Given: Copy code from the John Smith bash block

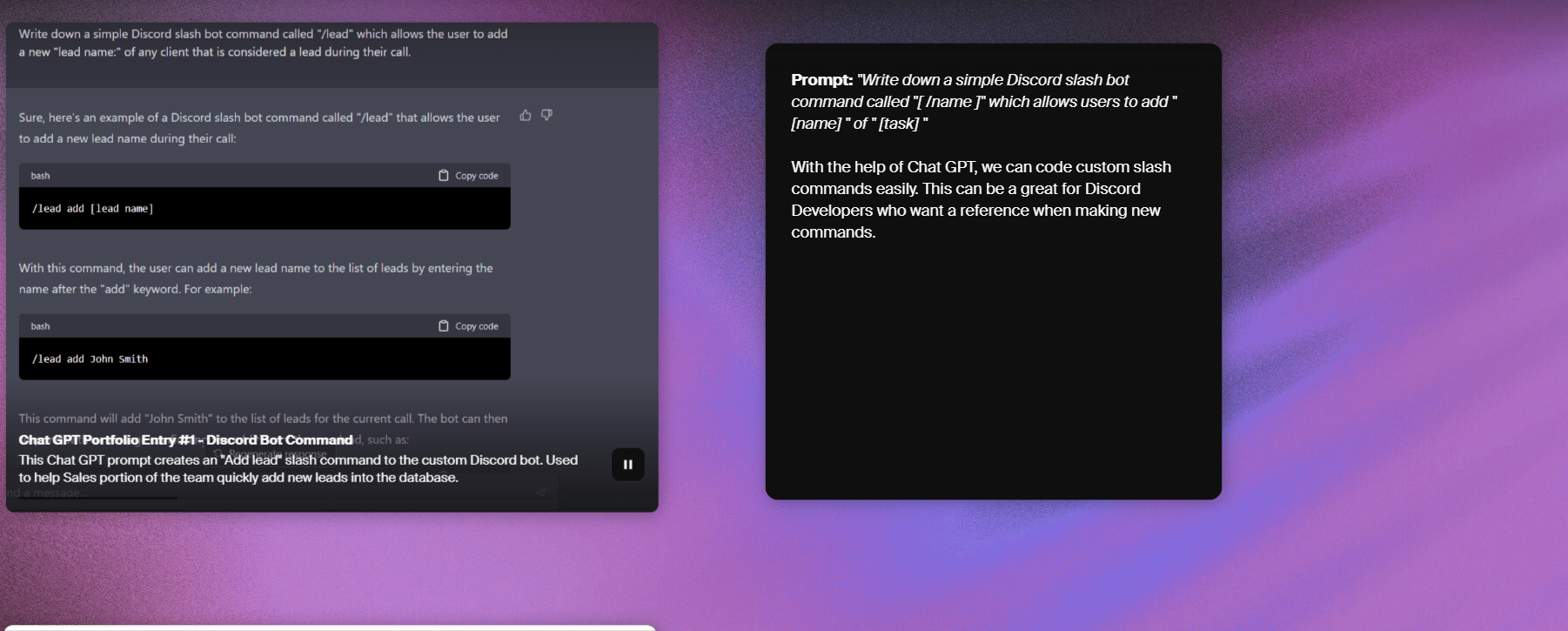Looking at the screenshot, I should [x=468, y=326].
